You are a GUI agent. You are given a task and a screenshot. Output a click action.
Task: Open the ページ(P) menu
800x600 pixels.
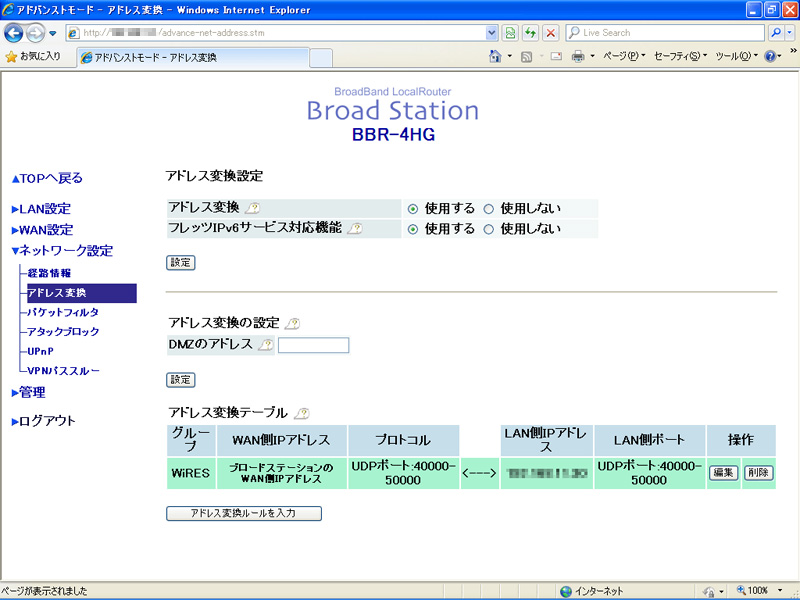pyautogui.click(x=624, y=56)
